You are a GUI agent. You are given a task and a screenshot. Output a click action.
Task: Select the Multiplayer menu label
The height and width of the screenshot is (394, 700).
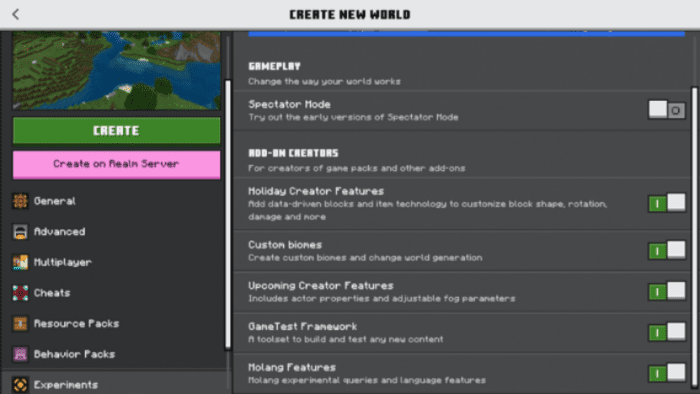(x=62, y=262)
